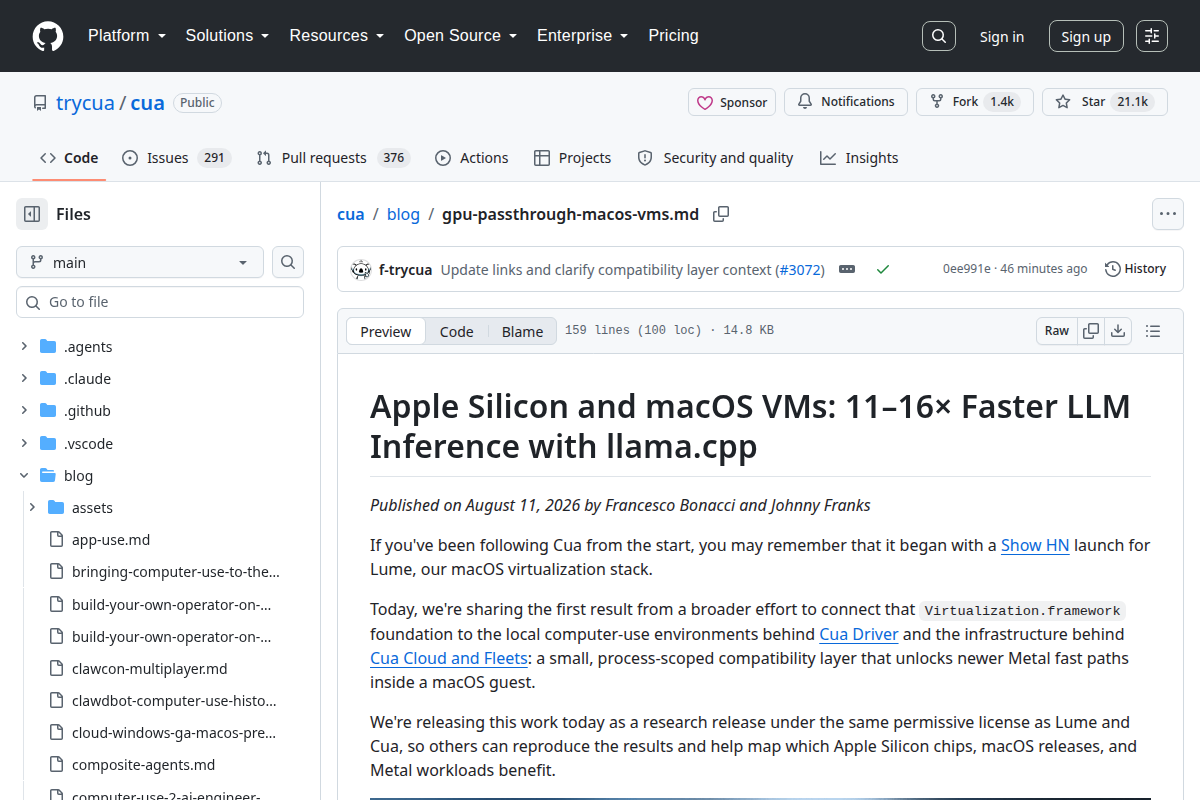
Task: Open pull request #3072 link
Action: (x=802, y=270)
